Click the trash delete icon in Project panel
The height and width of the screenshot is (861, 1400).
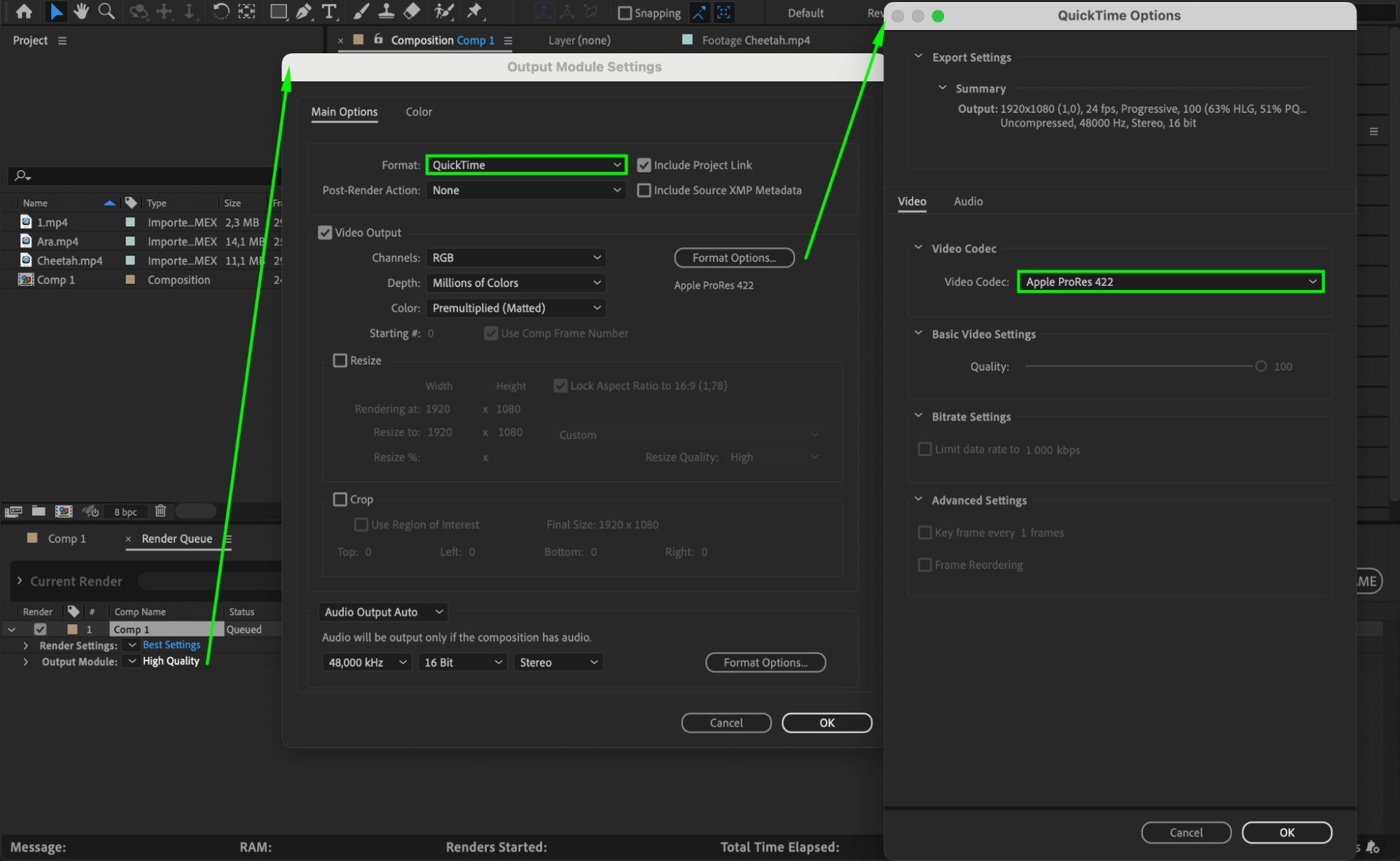click(160, 511)
